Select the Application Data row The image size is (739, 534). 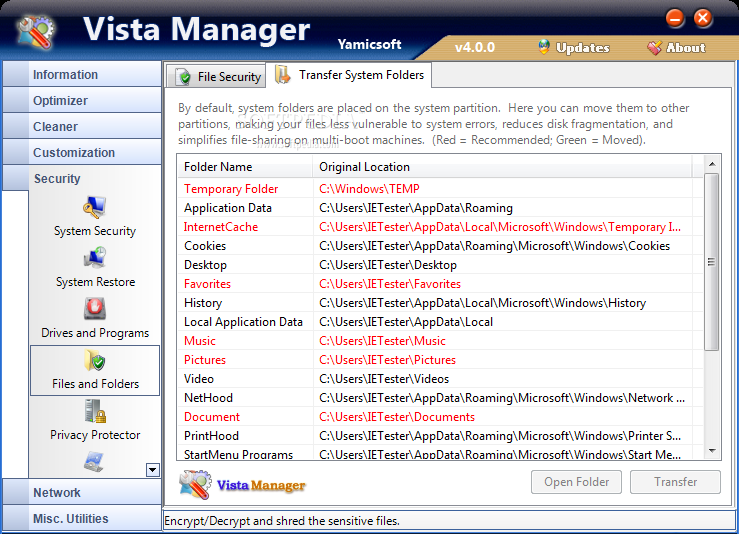[441, 207]
